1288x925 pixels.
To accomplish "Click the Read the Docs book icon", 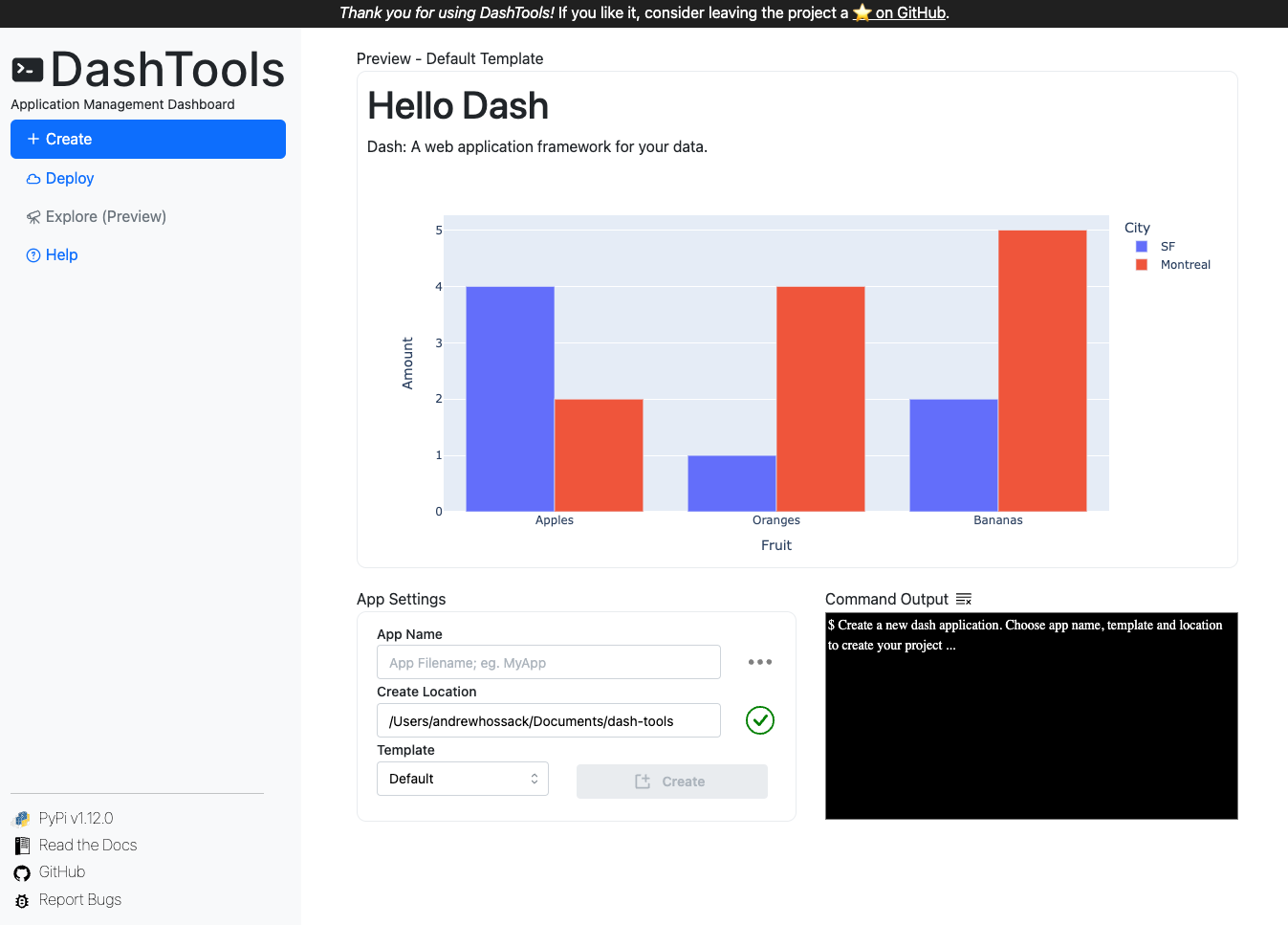I will click(22, 846).
